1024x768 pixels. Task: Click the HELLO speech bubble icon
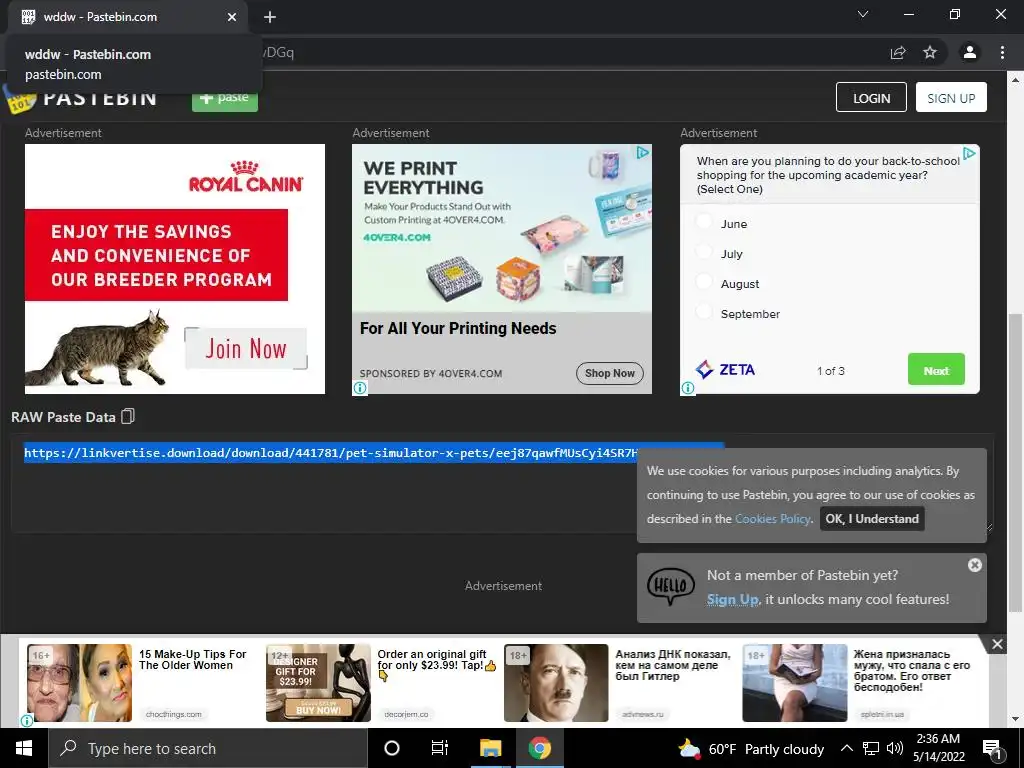point(671,584)
